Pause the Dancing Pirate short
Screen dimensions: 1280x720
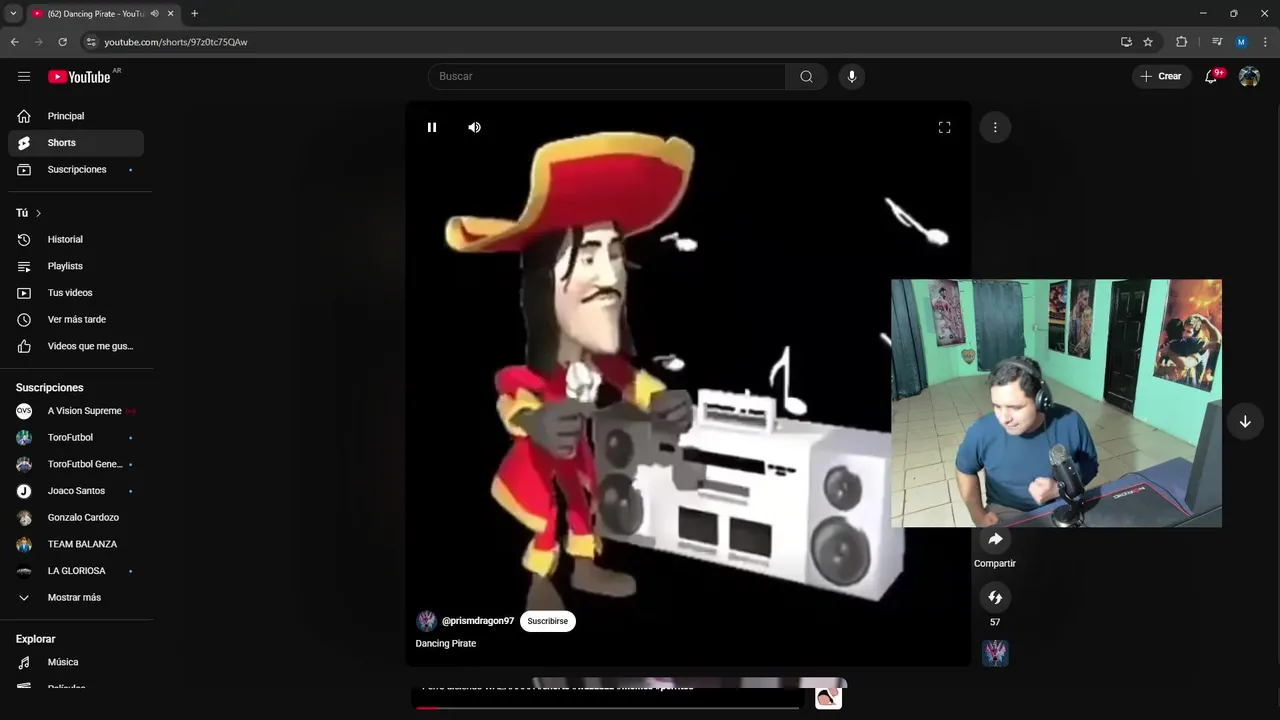[432, 127]
